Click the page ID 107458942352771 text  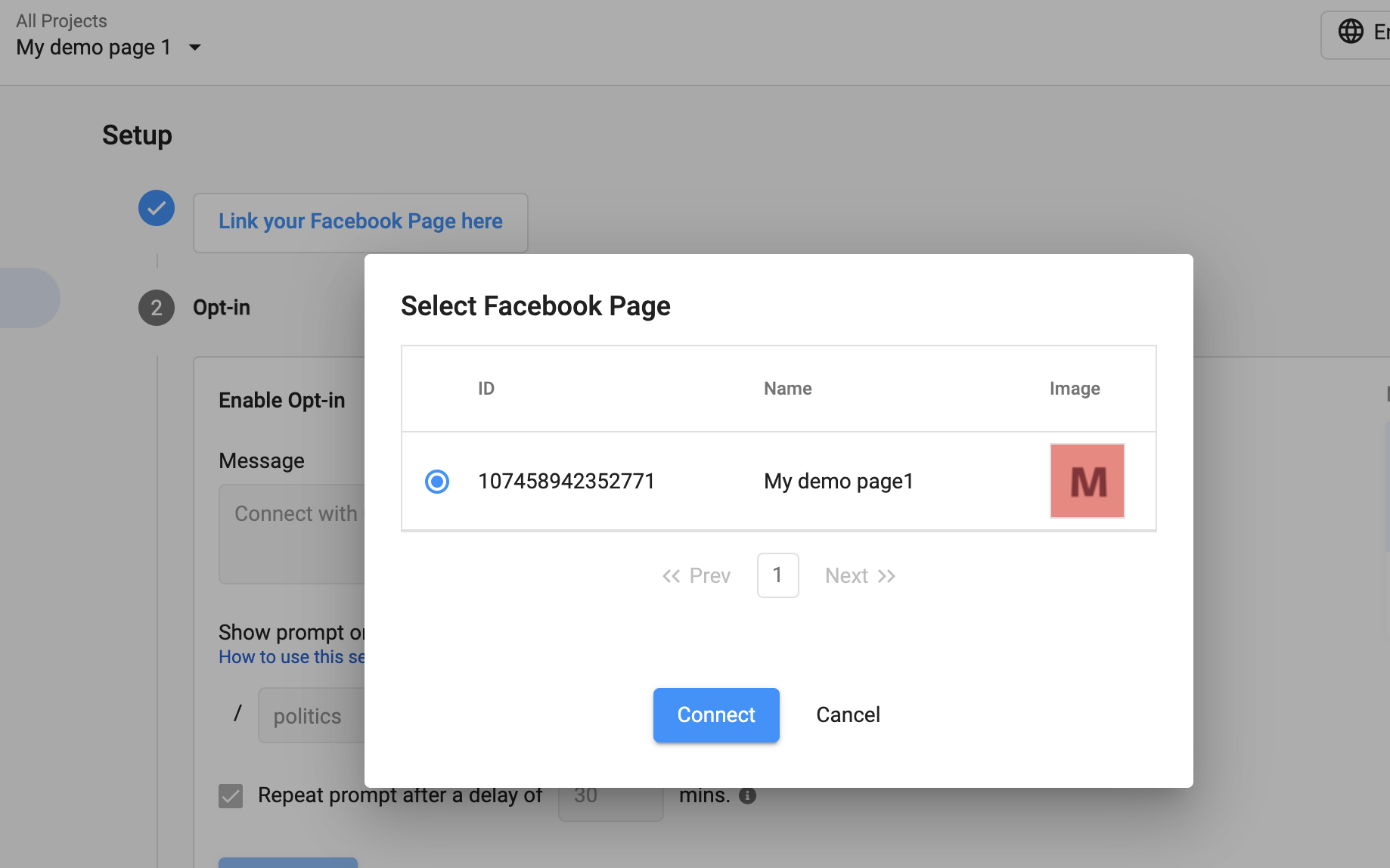point(566,481)
